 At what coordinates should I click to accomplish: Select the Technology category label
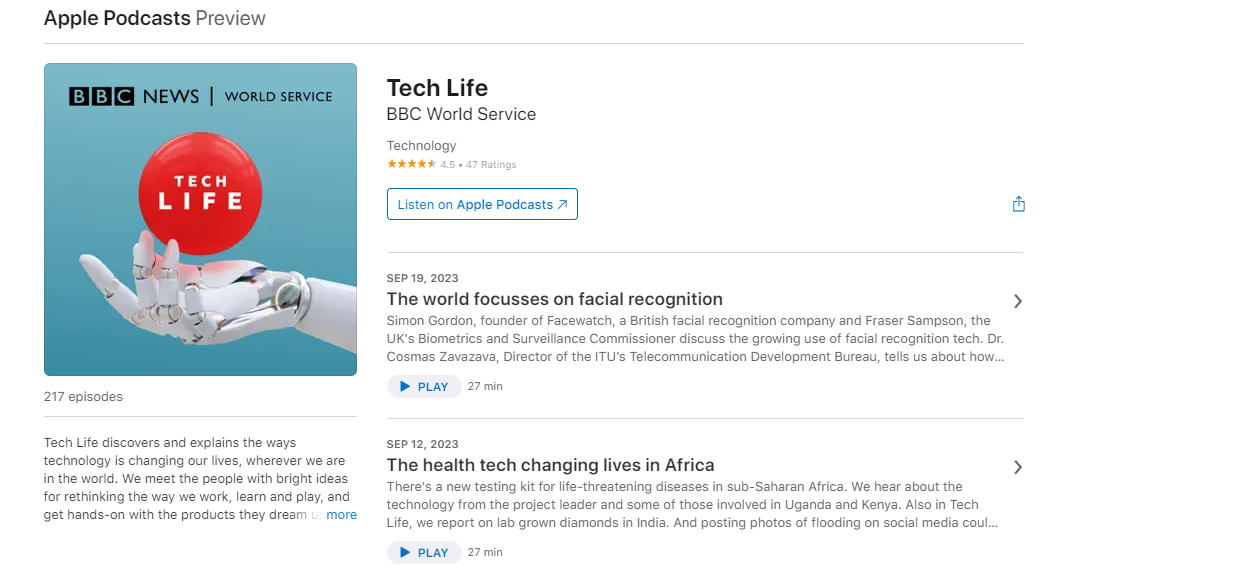point(421,145)
